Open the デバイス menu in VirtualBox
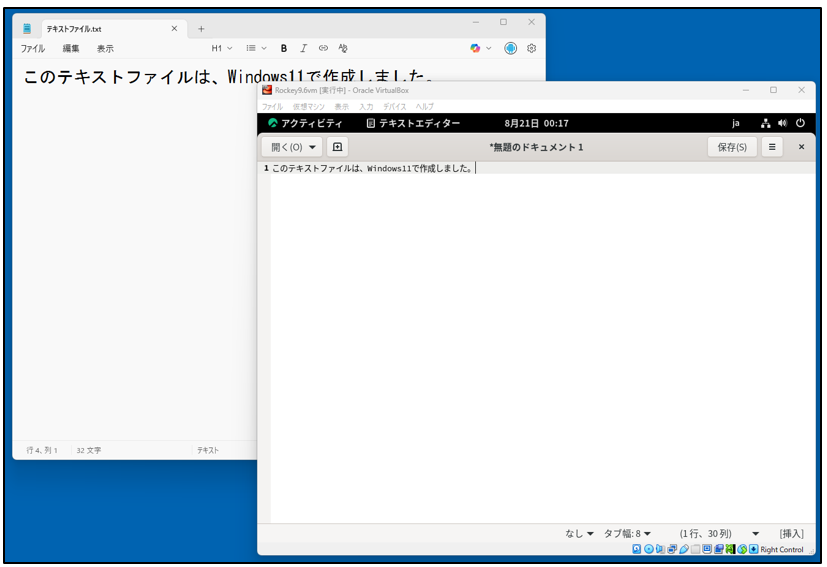The width and height of the screenshot is (827, 567). [x=394, y=106]
